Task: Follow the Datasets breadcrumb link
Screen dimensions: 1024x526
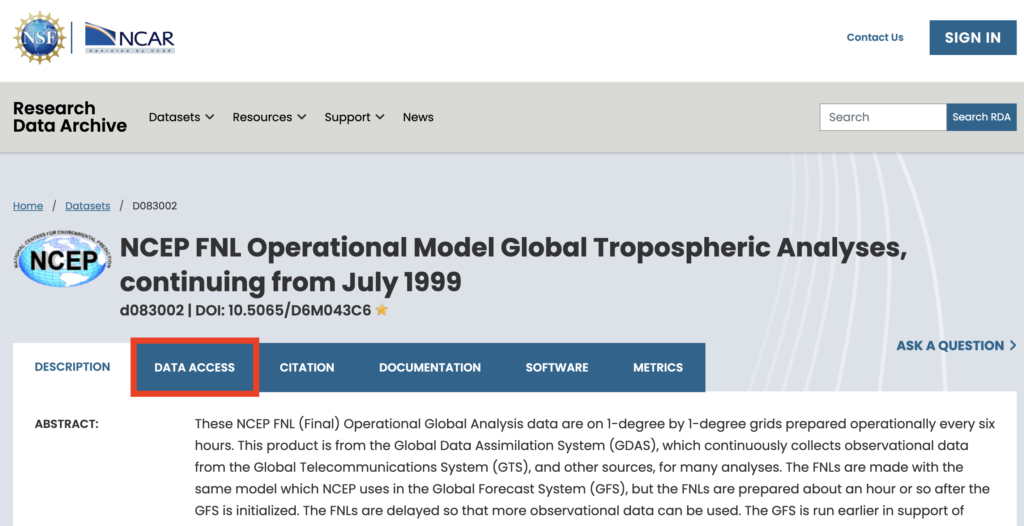Action: pyautogui.click(x=88, y=206)
